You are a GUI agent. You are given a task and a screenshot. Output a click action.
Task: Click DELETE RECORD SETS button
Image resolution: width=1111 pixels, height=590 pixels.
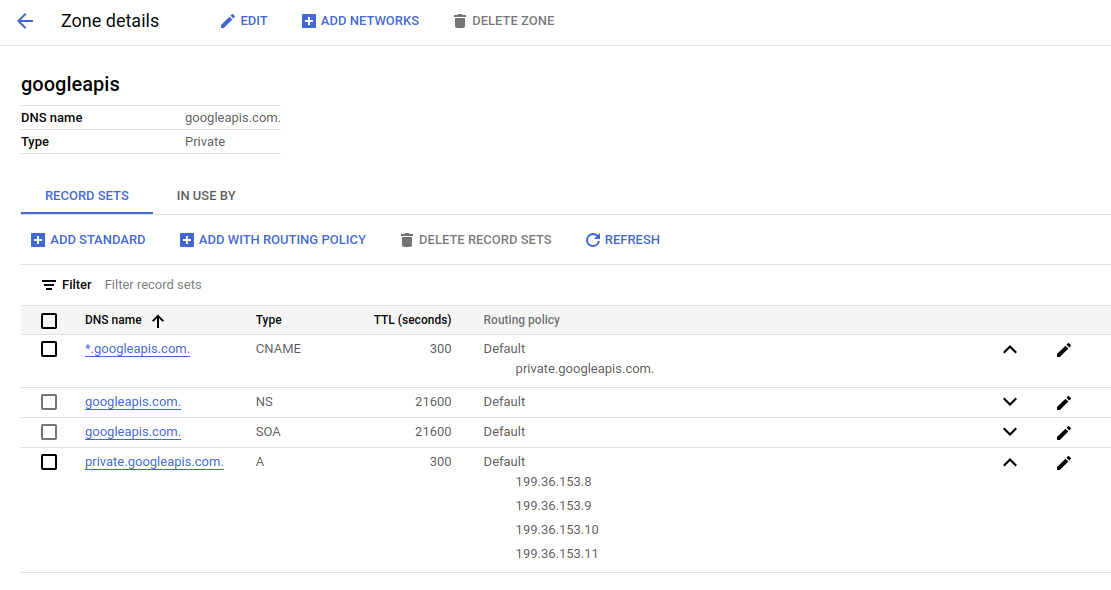pos(476,240)
